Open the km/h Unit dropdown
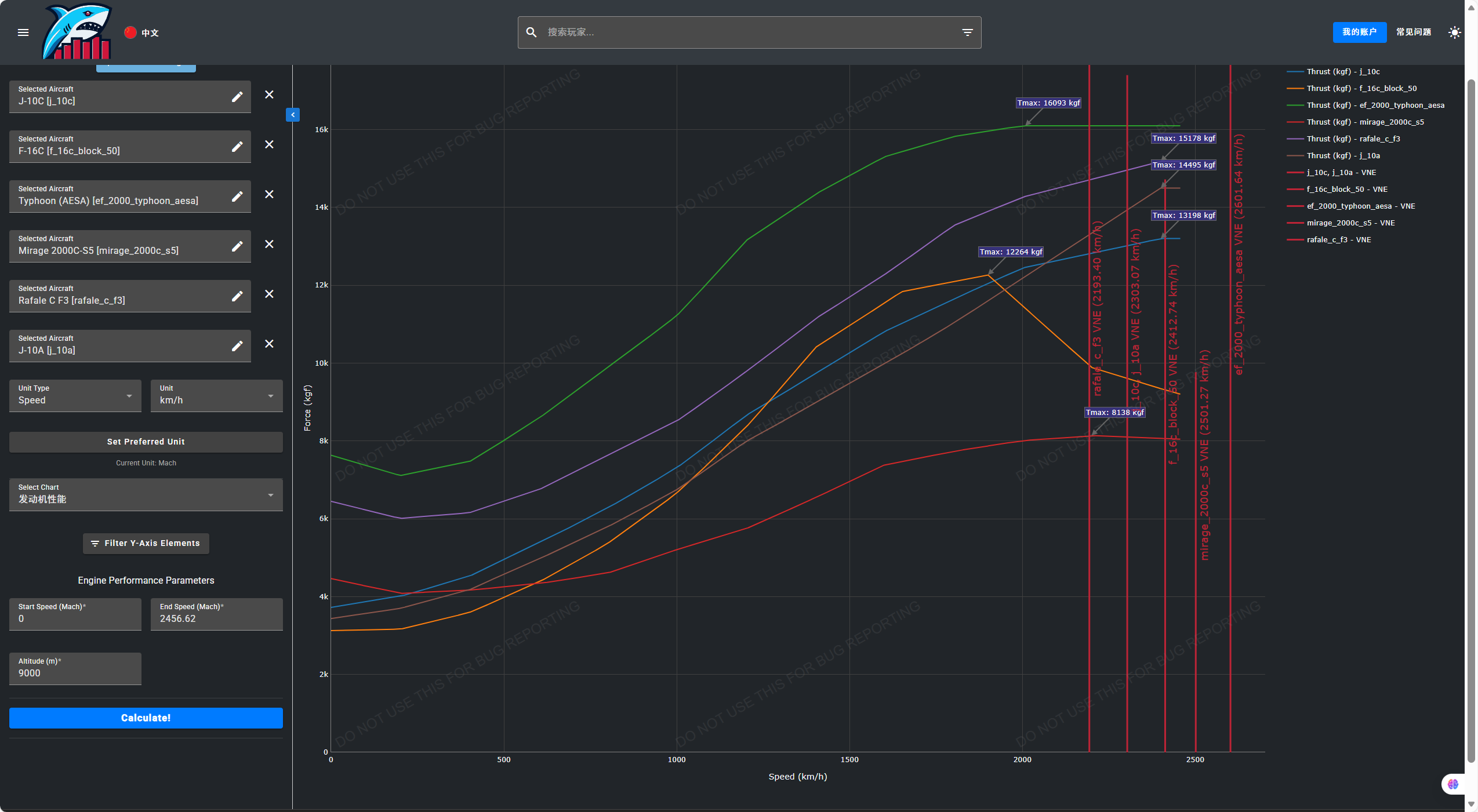Screen dimensions: 1478x812 pos(216,396)
